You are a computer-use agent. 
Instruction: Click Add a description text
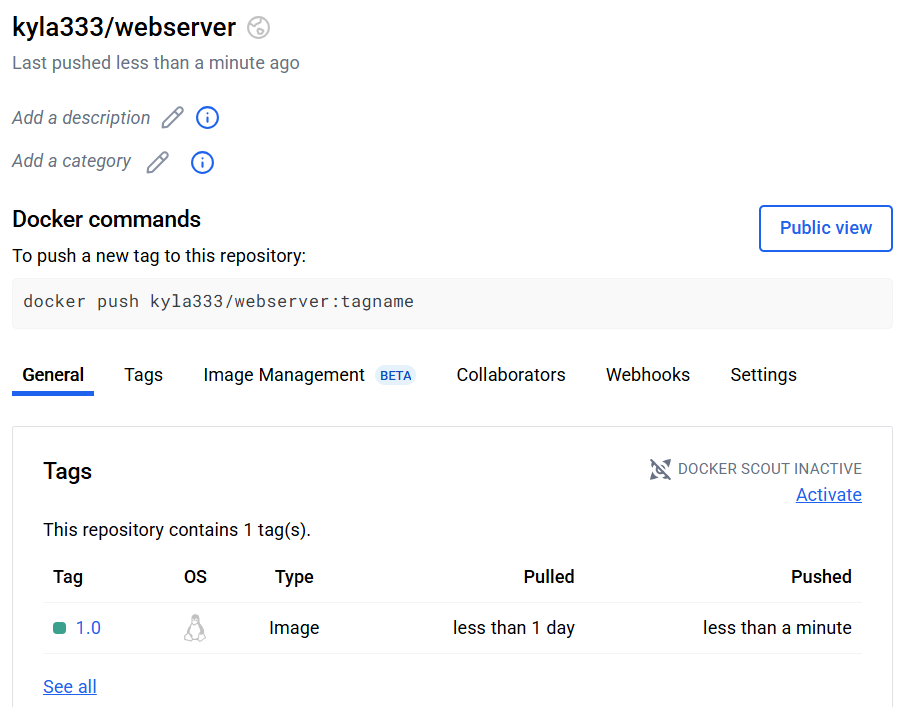click(81, 118)
